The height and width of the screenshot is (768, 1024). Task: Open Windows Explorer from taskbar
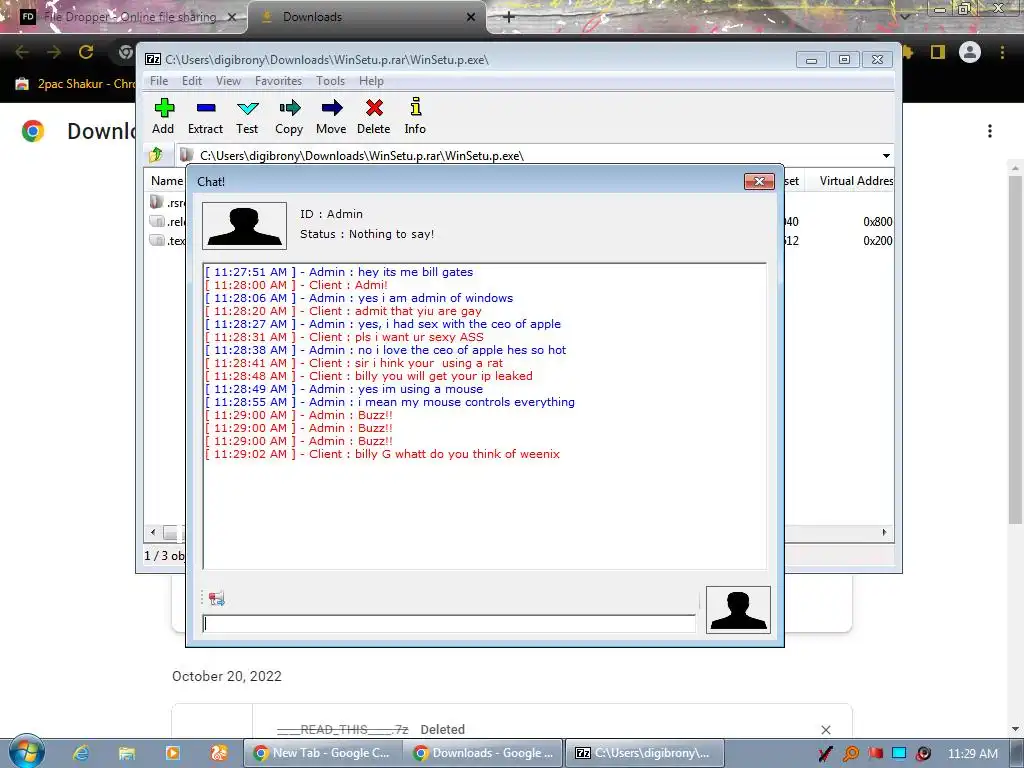[127, 753]
